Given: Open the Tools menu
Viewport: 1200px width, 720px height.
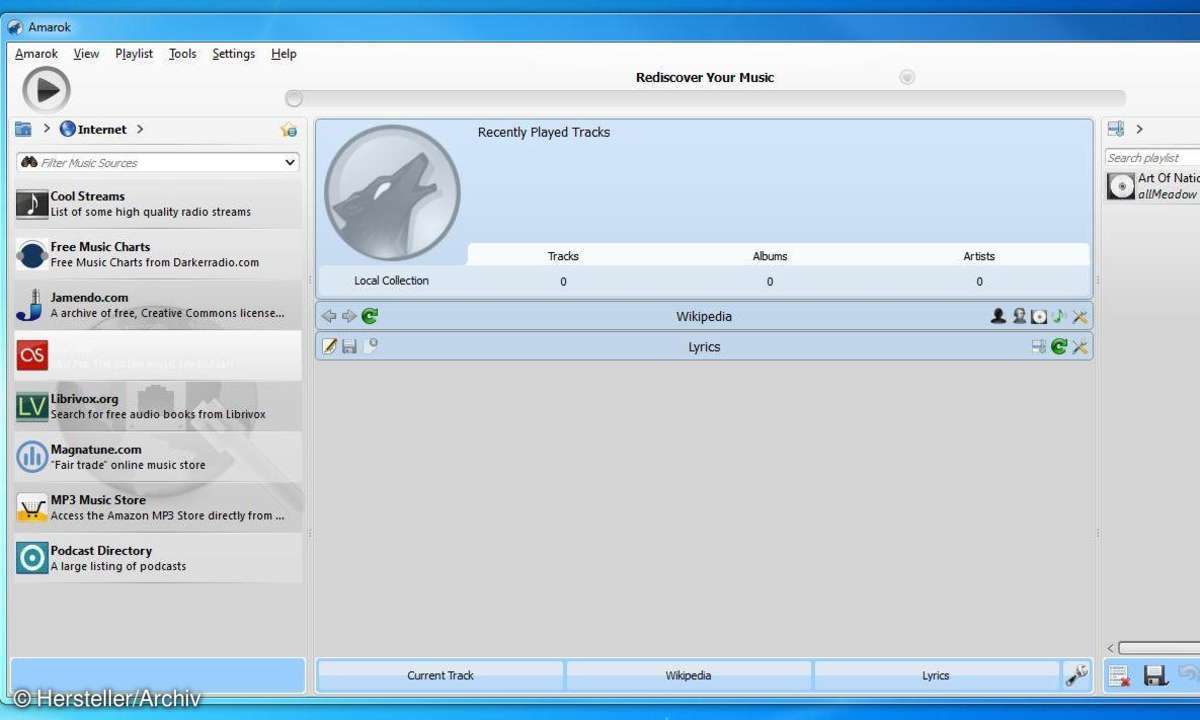Looking at the screenshot, I should tap(183, 54).
